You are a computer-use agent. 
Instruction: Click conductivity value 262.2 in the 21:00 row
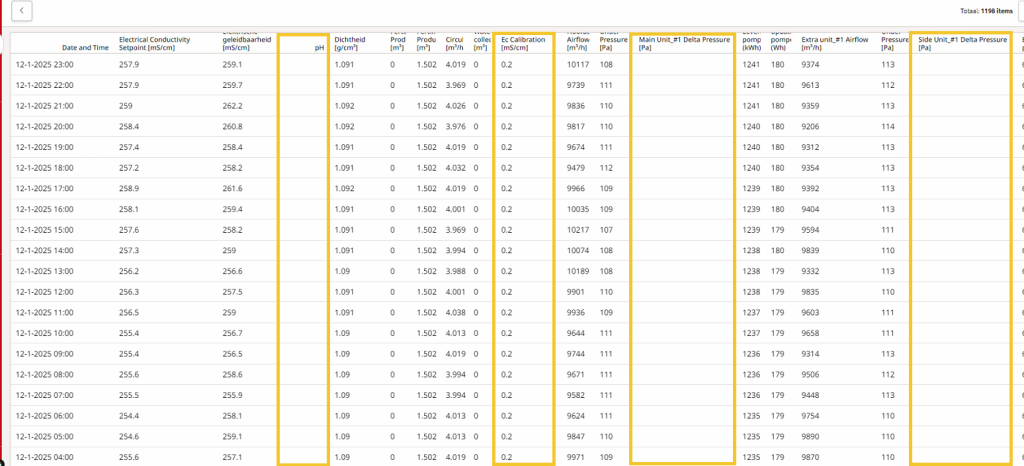(x=232, y=106)
